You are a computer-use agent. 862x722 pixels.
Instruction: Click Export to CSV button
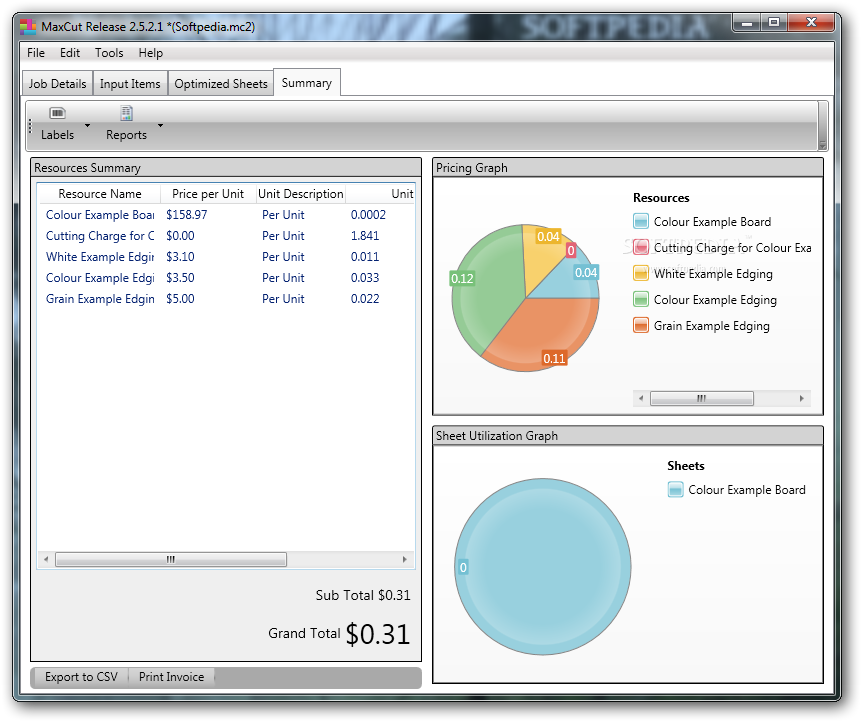click(x=81, y=677)
